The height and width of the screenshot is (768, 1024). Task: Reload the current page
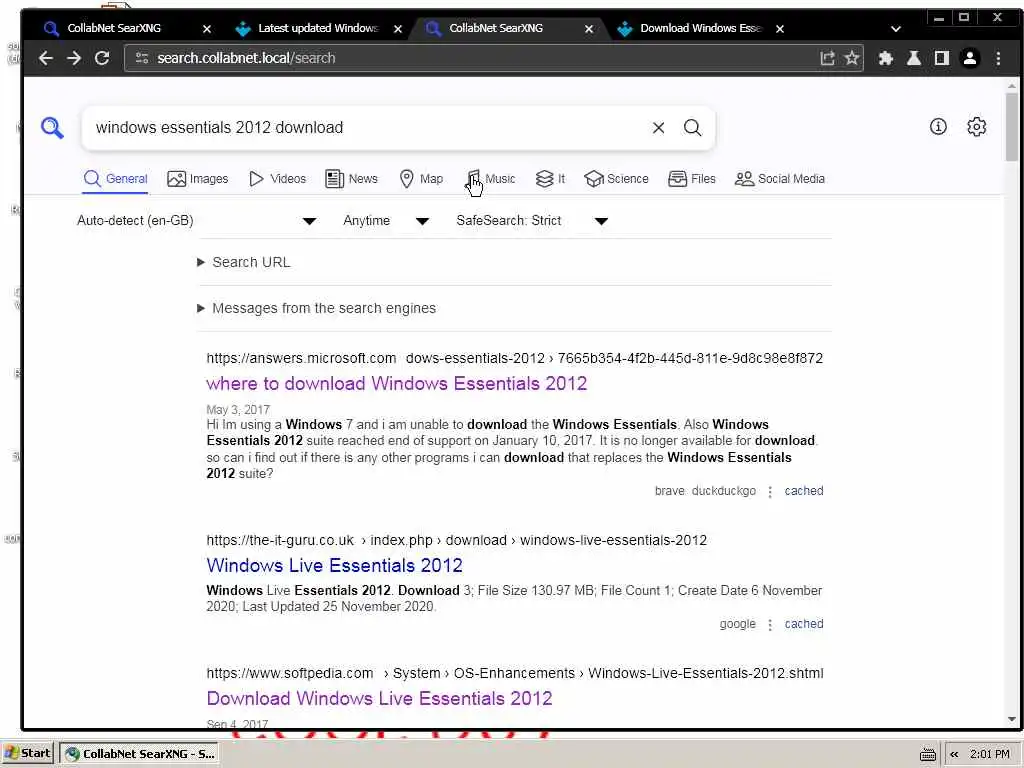pyautogui.click(x=102, y=58)
